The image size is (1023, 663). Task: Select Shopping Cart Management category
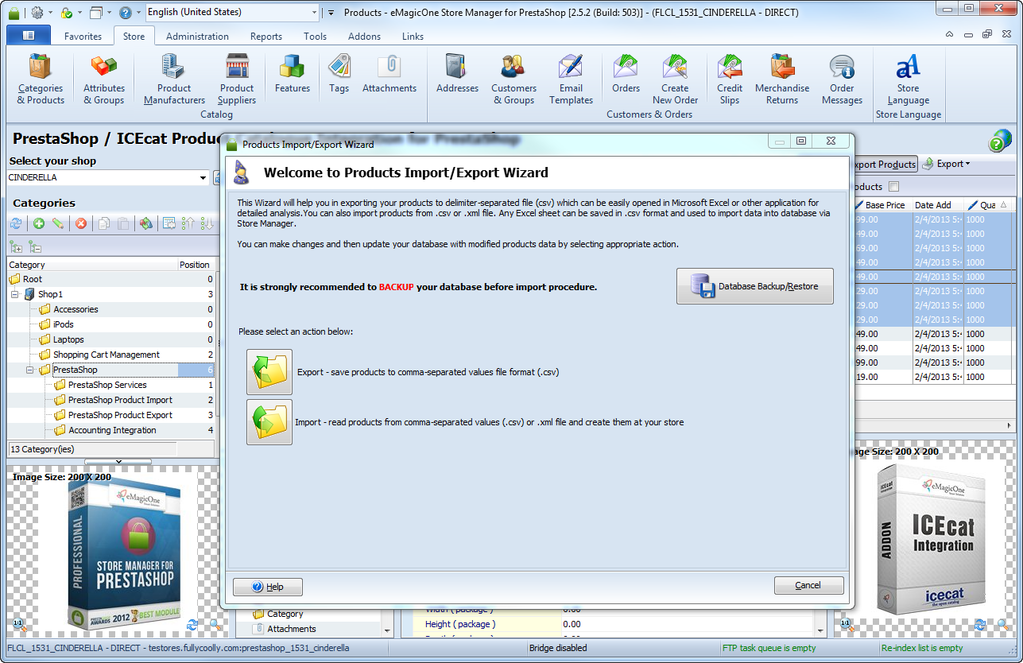pyautogui.click(x=106, y=354)
